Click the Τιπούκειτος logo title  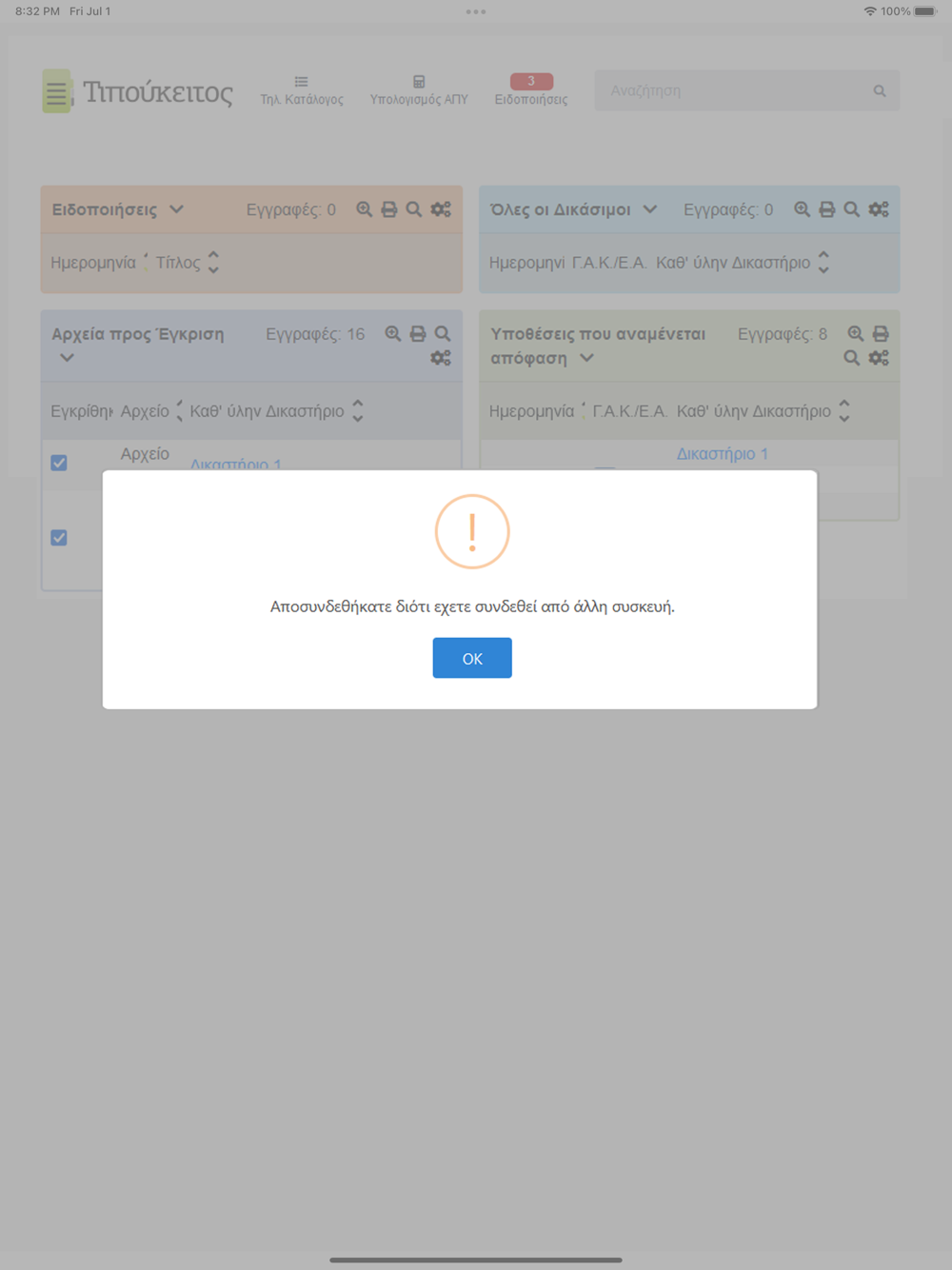pyautogui.click(x=158, y=92)
